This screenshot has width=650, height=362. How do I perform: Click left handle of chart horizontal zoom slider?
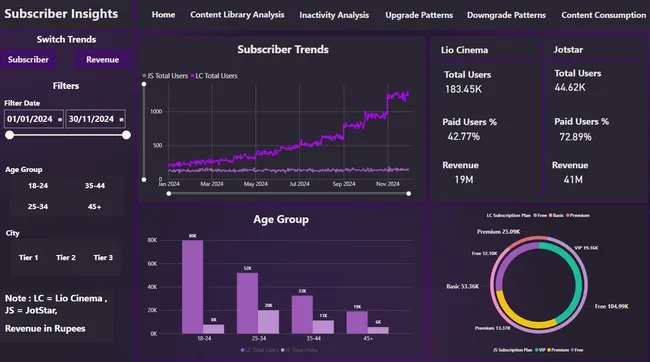coord(169,194)
